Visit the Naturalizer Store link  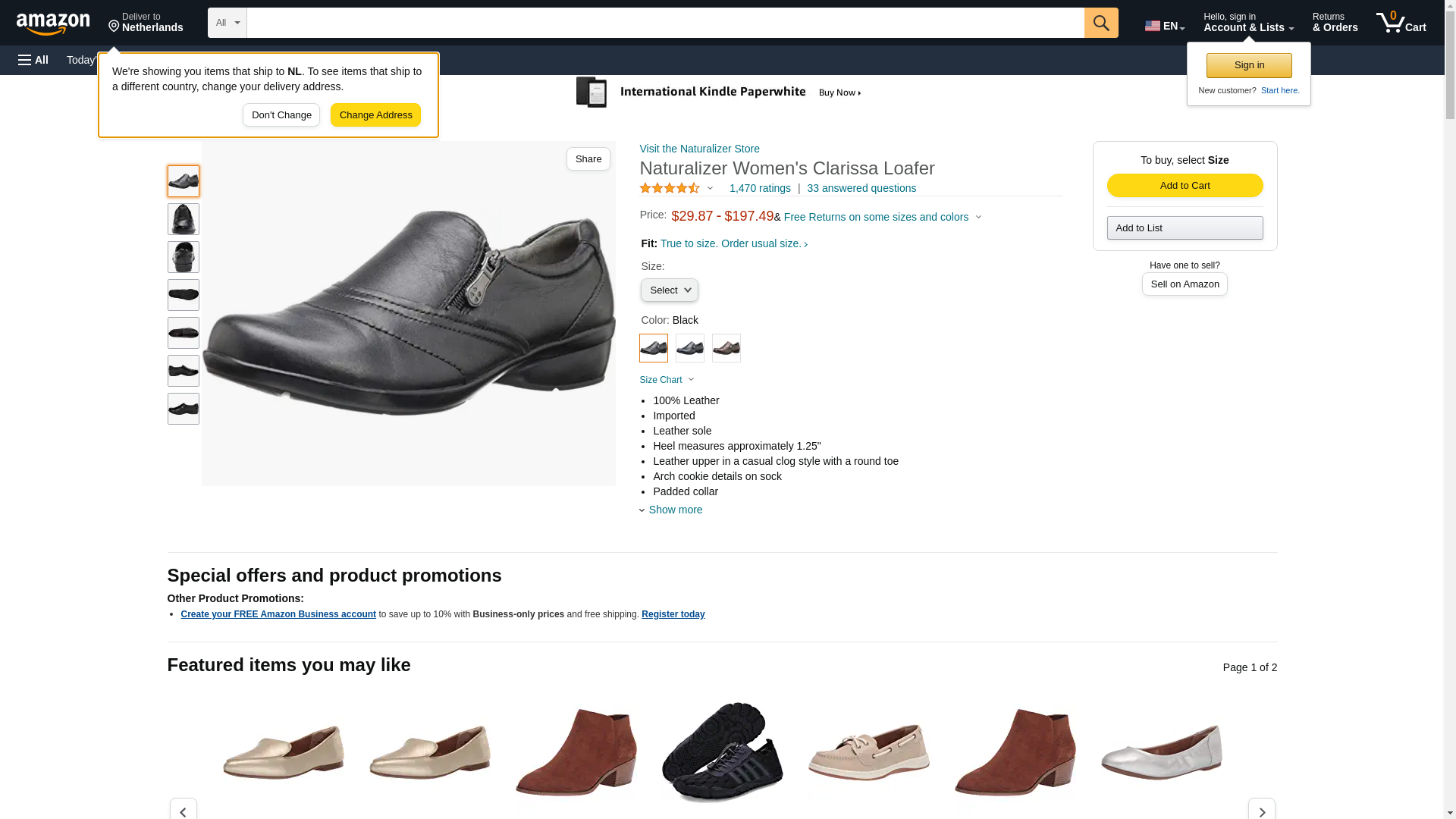pos(699,149)
